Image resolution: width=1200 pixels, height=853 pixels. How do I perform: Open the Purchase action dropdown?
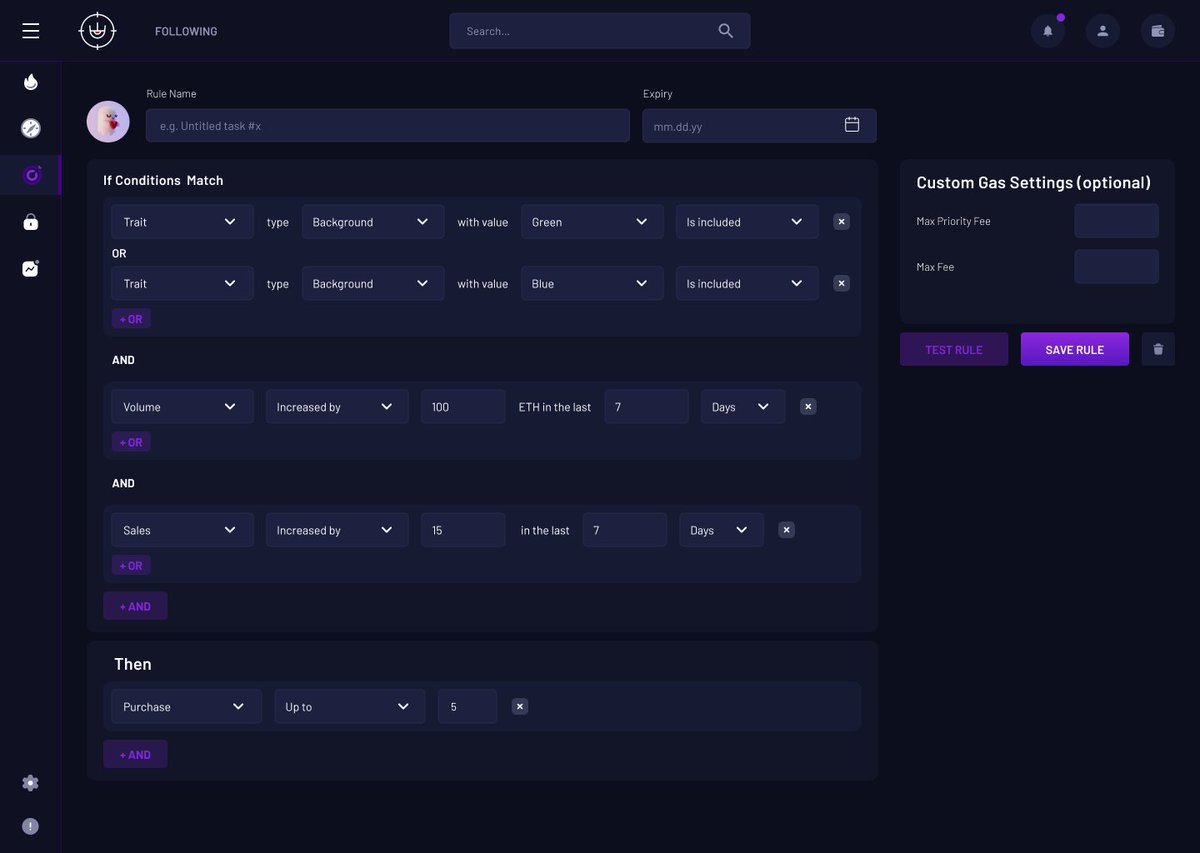point(186,706)
